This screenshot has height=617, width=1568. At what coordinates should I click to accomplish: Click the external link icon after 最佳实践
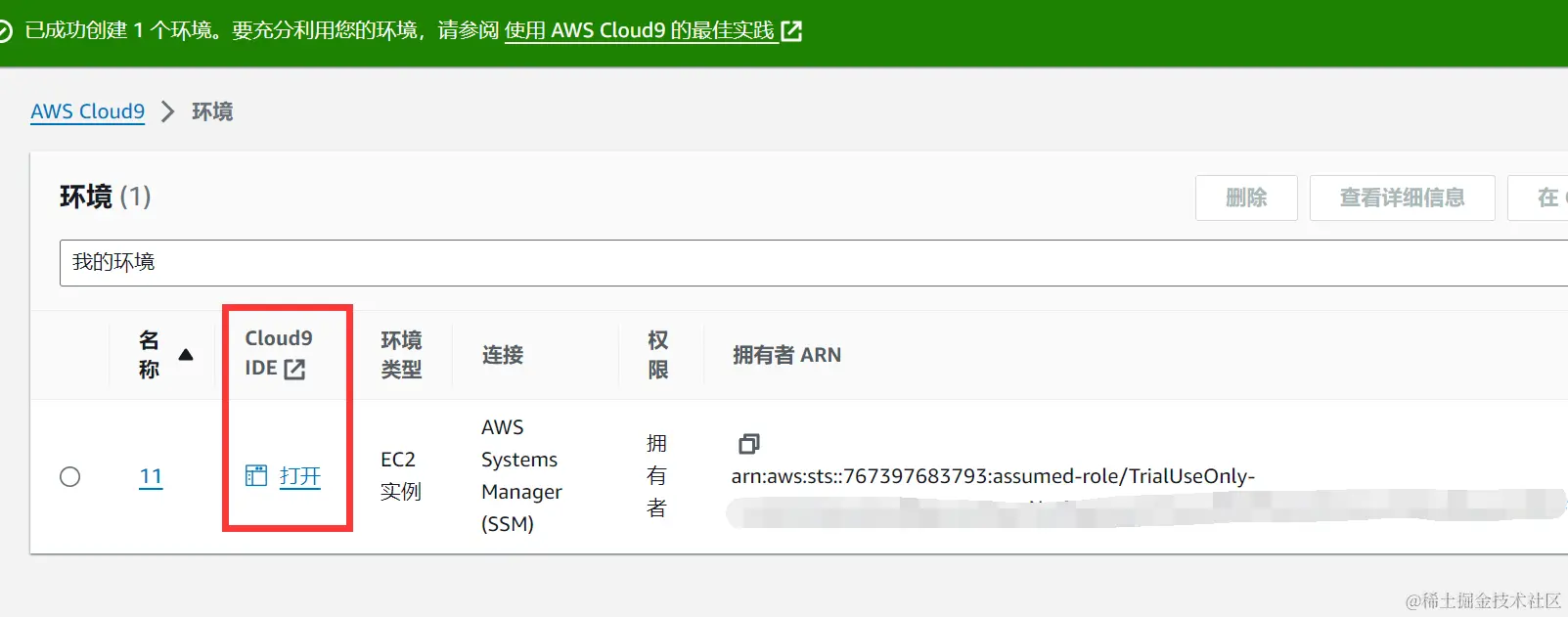pyautogui.click(x=791, y=31)
